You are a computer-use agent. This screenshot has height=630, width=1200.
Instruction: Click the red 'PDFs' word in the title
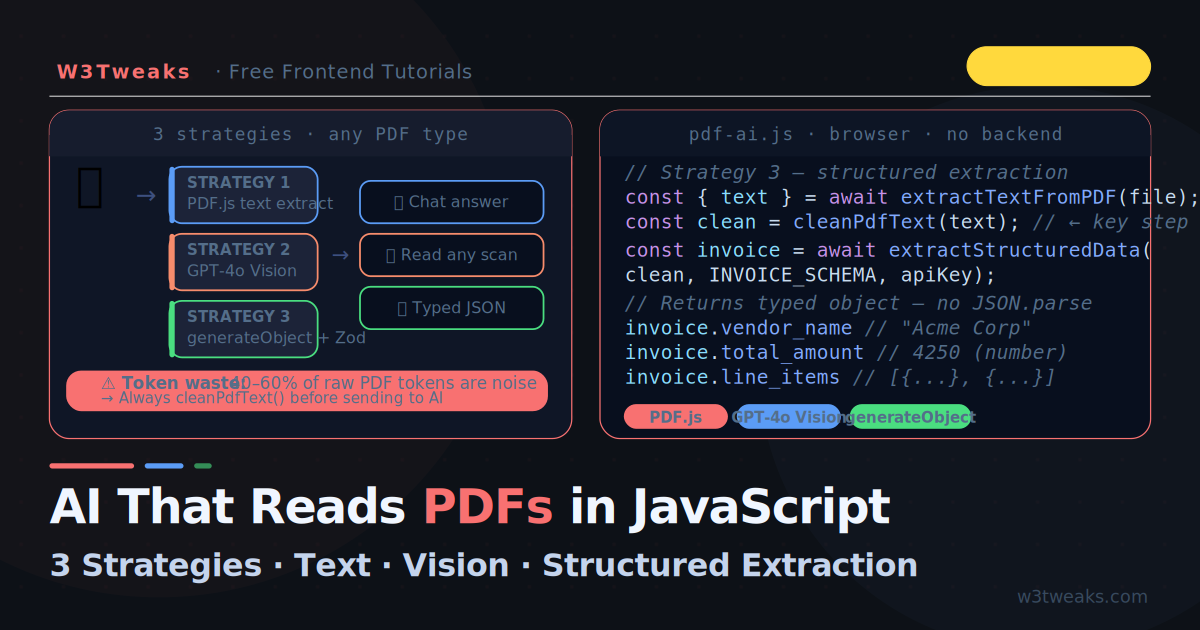[489, 506]
